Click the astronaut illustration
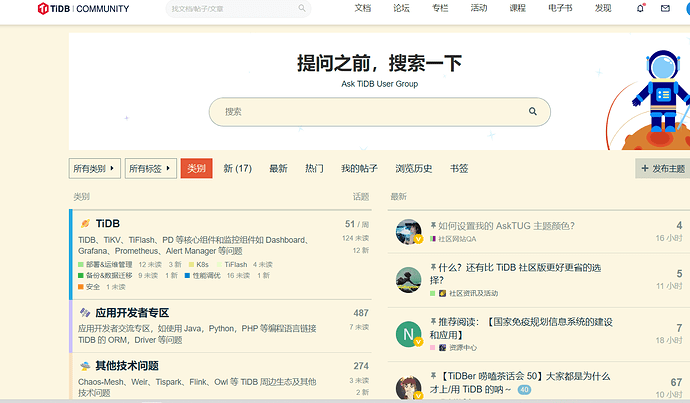690x403 pixels. pos(662,90)
